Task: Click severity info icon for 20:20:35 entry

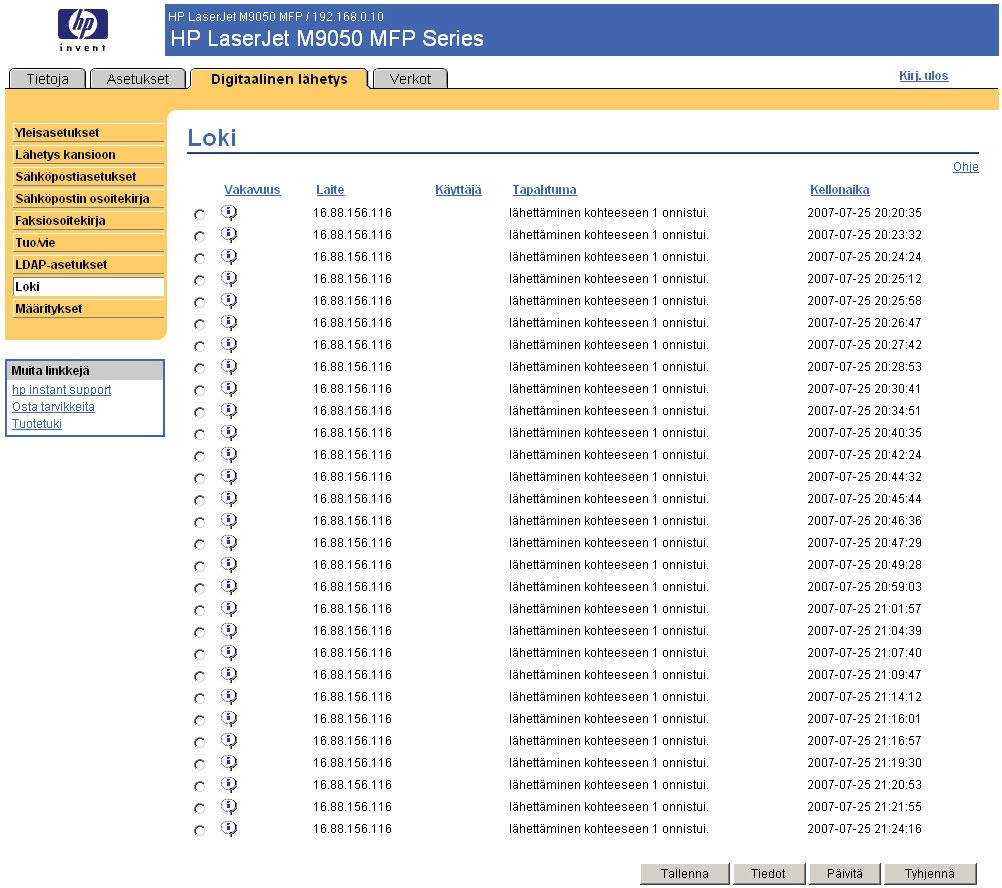Action: pos(229,213)
